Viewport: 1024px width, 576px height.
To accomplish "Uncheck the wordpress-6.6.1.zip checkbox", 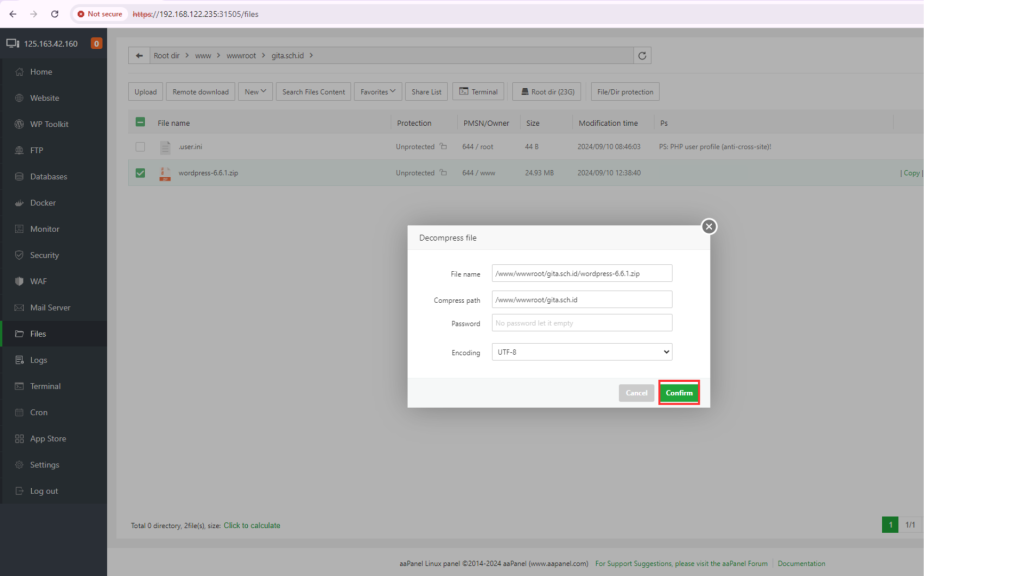I will [x=140, y=173].
